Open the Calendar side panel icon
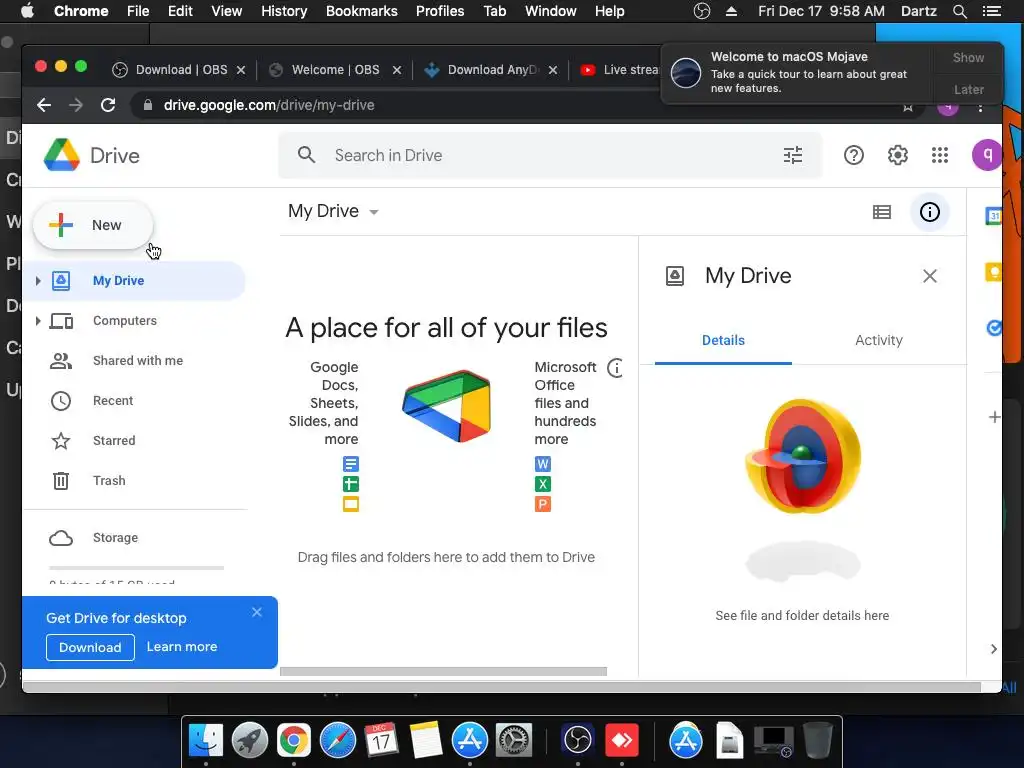This screenshot has width=1024, height=768. 993,216
